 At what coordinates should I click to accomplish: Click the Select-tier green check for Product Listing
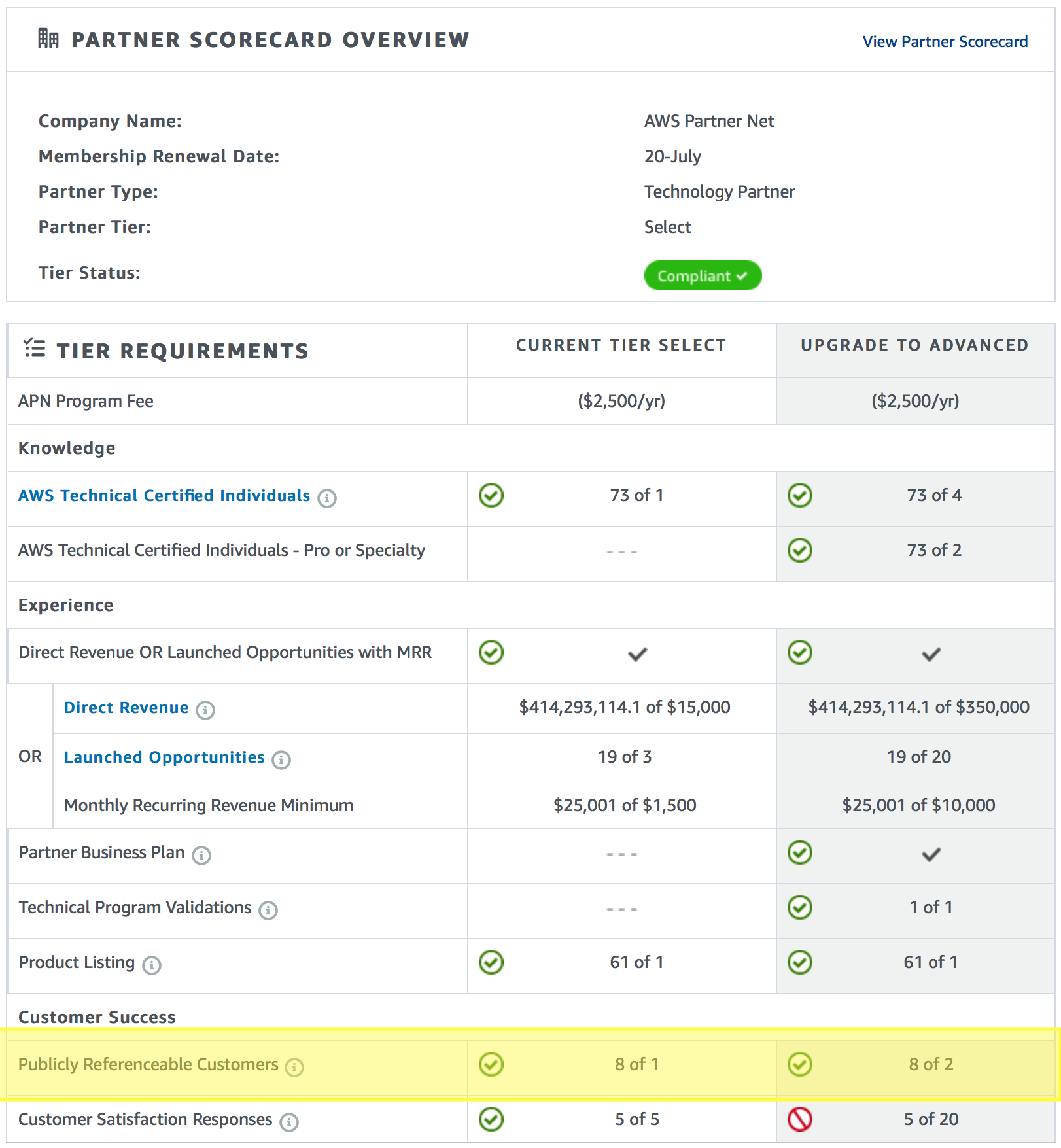[x=491, y=962]
